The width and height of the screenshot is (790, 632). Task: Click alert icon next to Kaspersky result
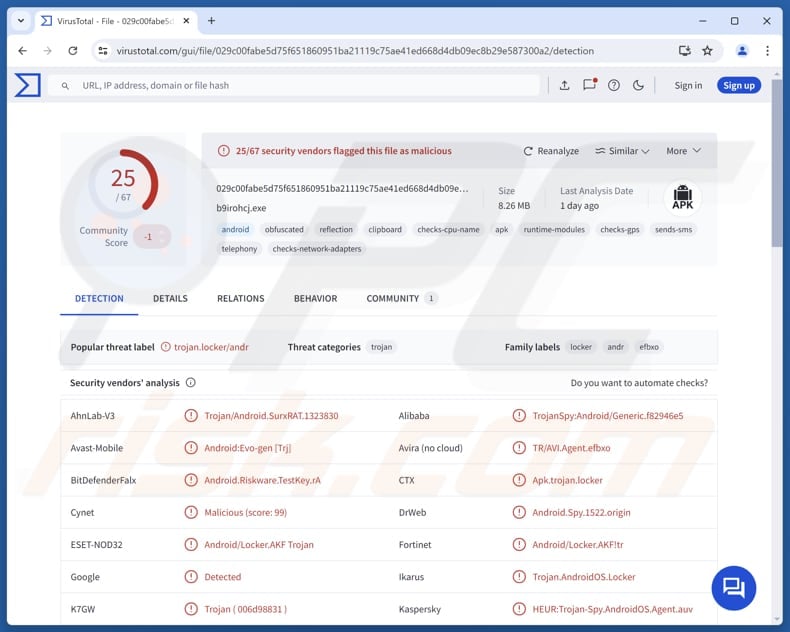519,609
